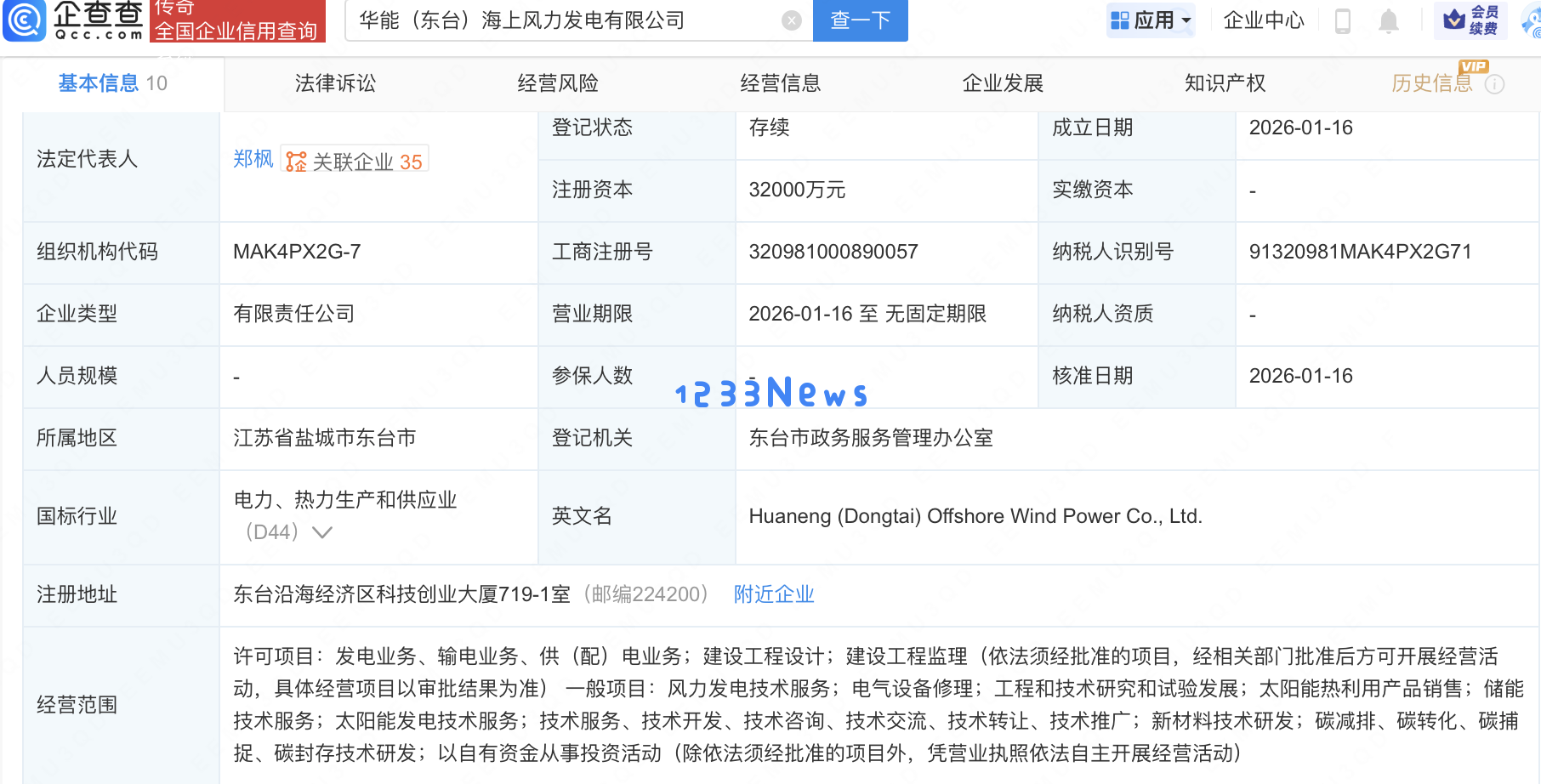Click the 关联企业 network graph icon

tap(294, 160)
